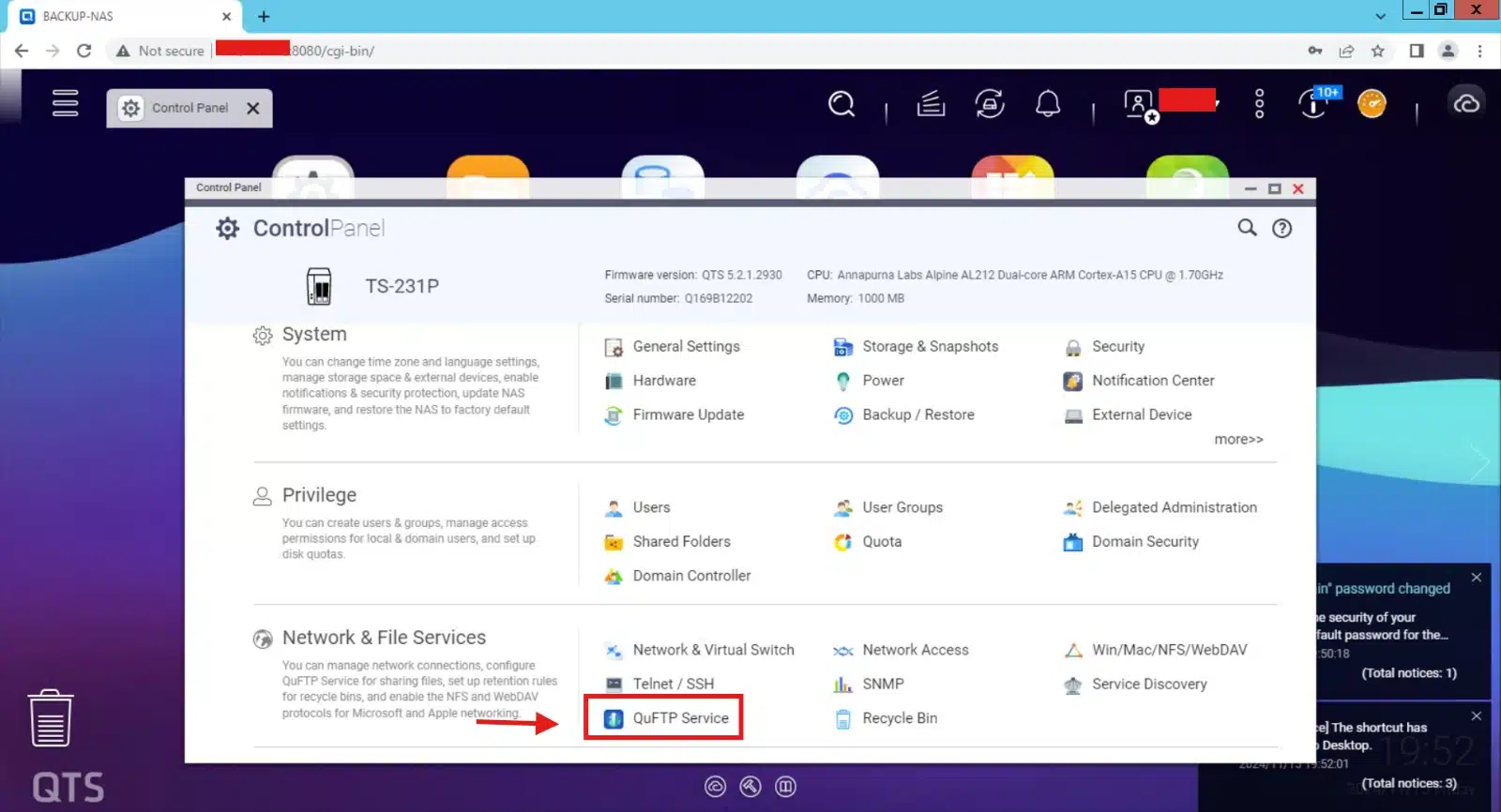Open Firmware Update settings

pyautogui.click(x=687, y=414)
